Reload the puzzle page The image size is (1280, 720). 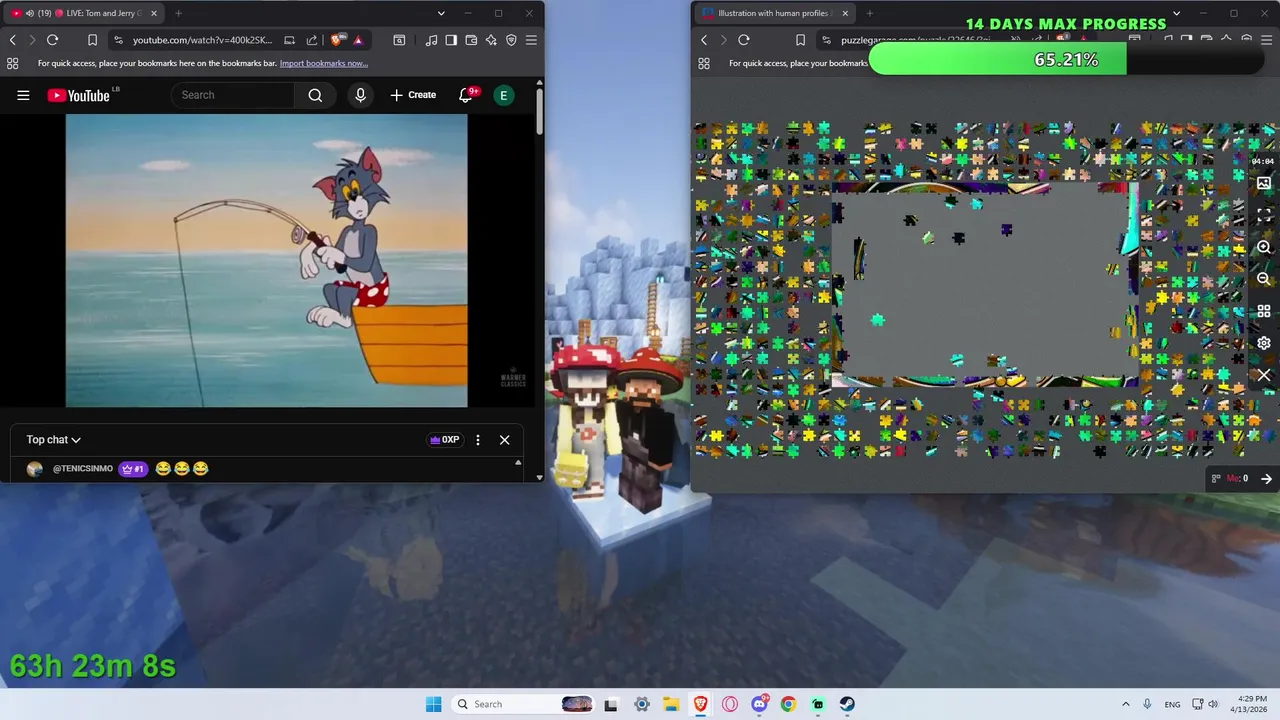pyautogui.click(x=744, y=40)
